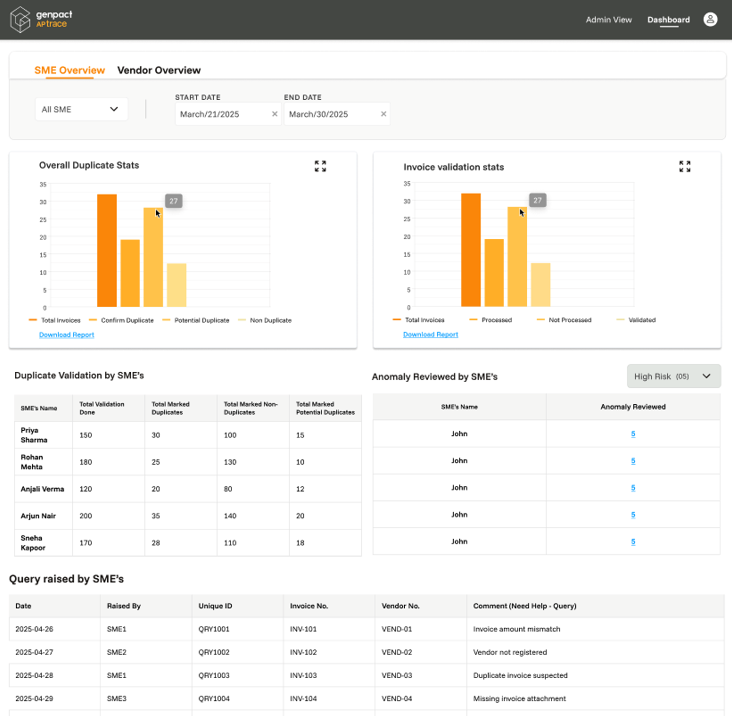The height and width of the screenshot is (716, 732).
Task: Open first John's Anomaly Reviewed count link
Action: pyautogui.click(x=633, y=434)
